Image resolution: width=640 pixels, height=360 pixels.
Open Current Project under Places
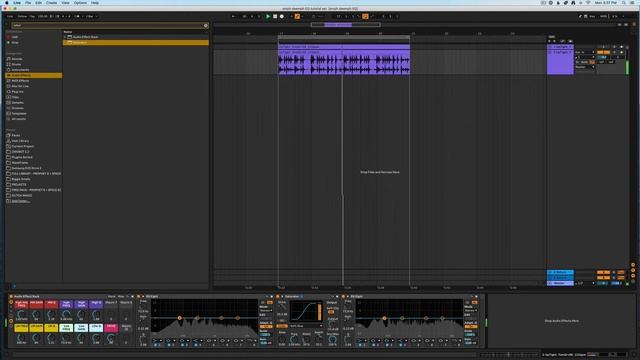23,146
